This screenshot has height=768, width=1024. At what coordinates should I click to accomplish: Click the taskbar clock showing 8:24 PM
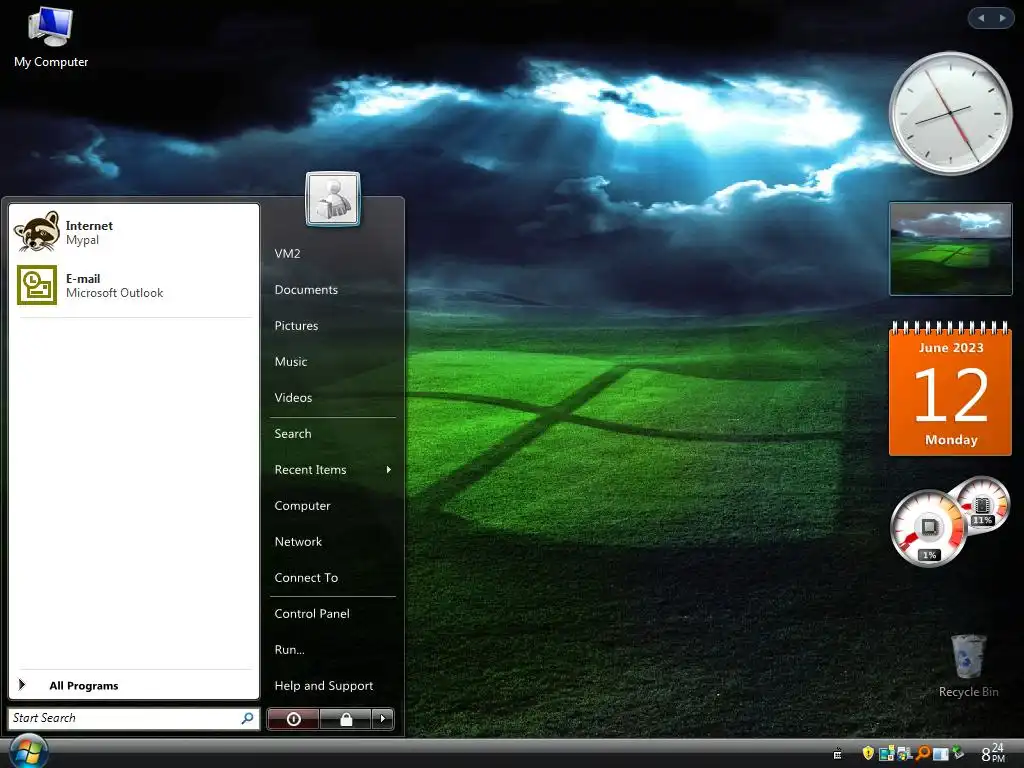tap(993, 752)
